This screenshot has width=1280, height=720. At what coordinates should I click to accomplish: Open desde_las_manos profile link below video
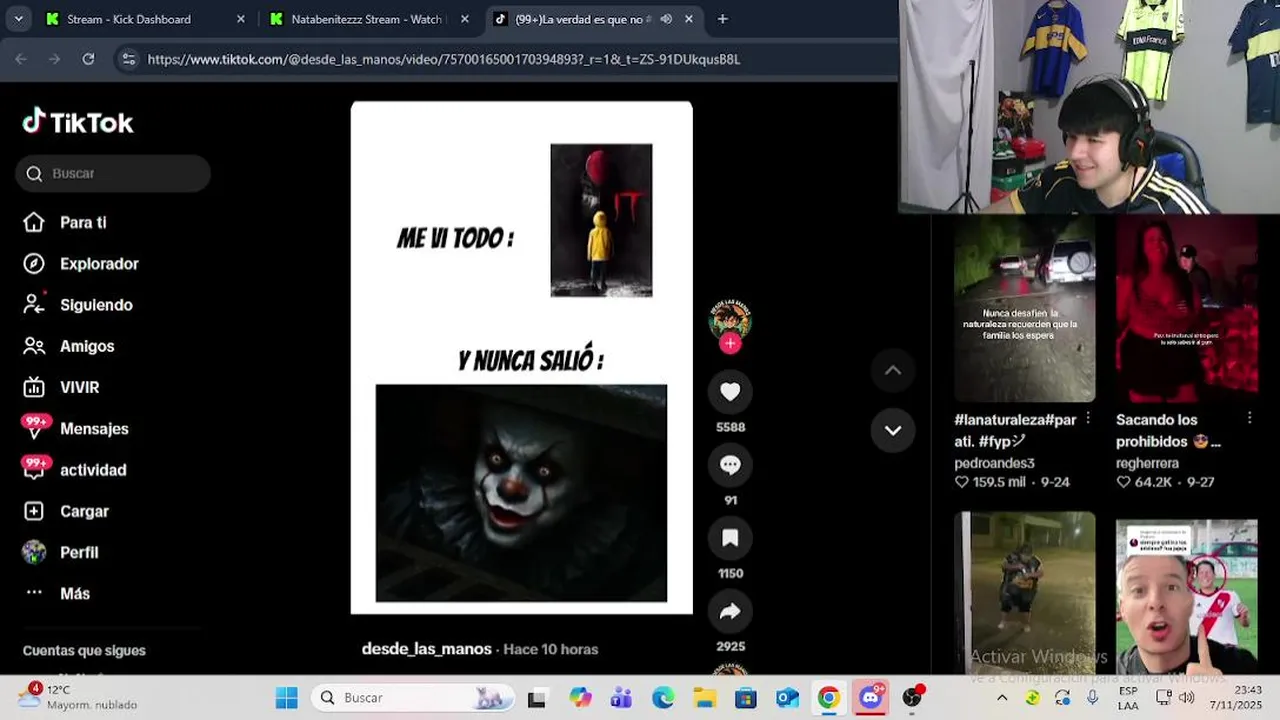pyautogui.click(x=427, y=649)
